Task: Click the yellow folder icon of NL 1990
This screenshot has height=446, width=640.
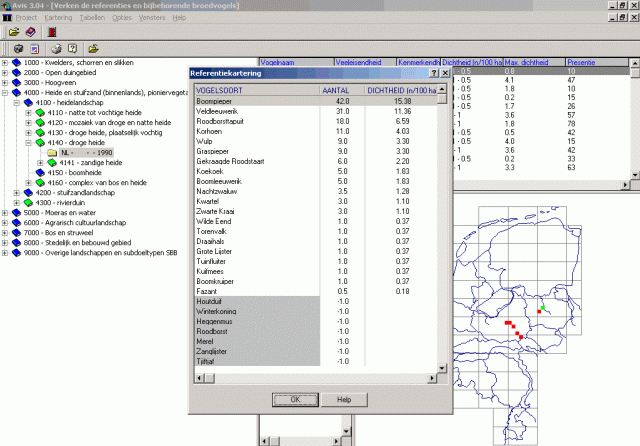Action: click(52, 153)
